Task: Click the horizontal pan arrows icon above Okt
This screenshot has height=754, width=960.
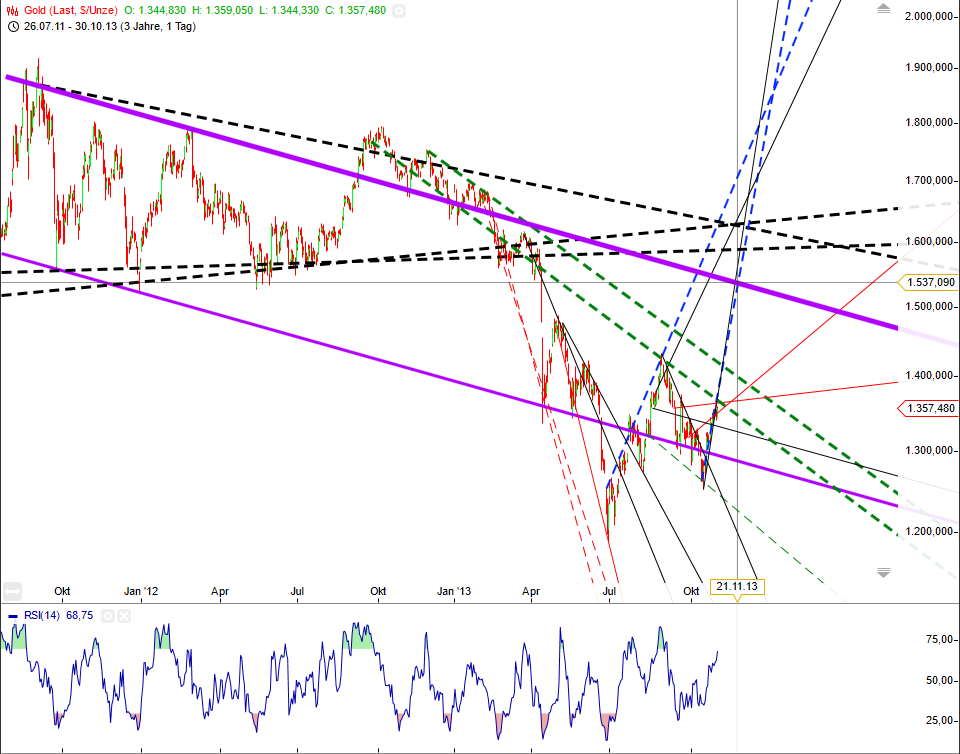Action: pyautogui.click(x=11, y=591)
